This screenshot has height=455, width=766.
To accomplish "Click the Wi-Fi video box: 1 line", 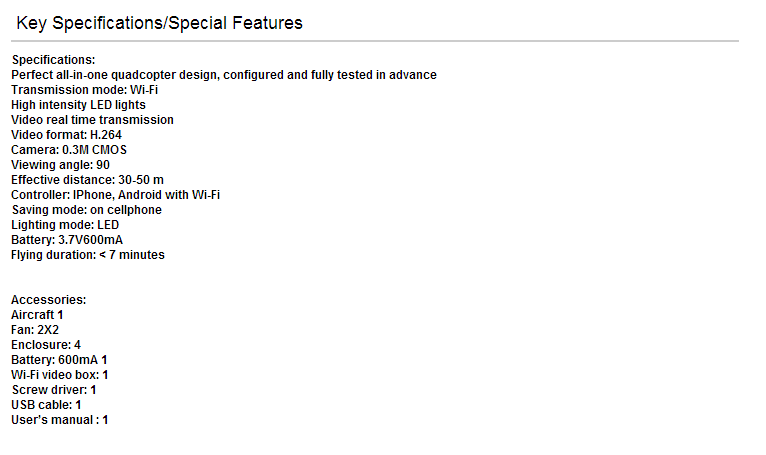I will 60,375.
